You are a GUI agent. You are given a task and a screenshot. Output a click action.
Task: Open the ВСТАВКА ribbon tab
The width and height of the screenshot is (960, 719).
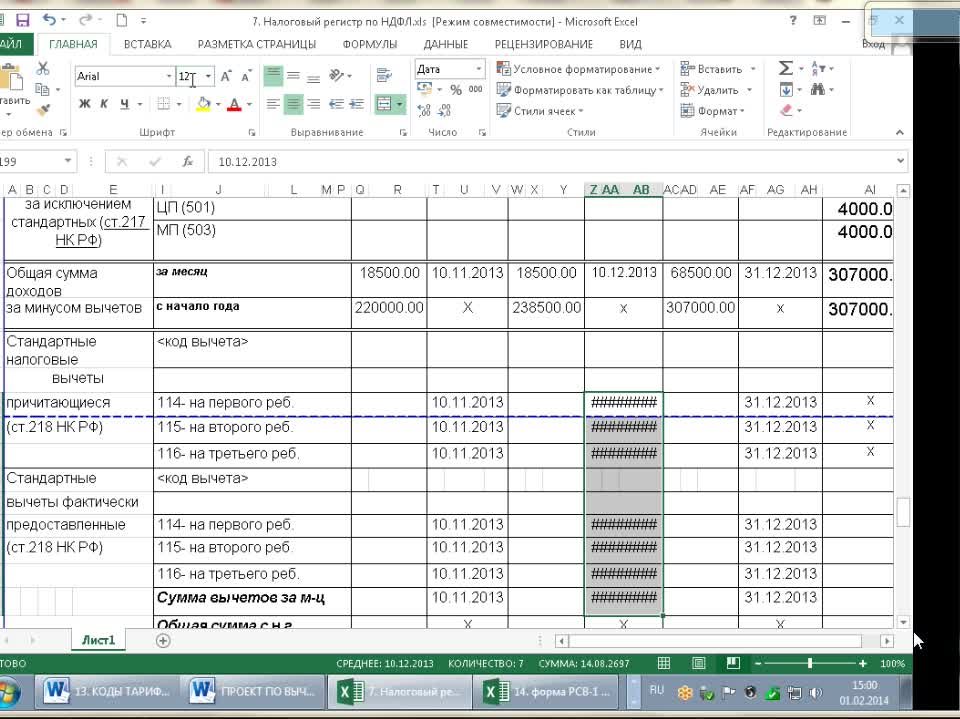coord(147,44)
